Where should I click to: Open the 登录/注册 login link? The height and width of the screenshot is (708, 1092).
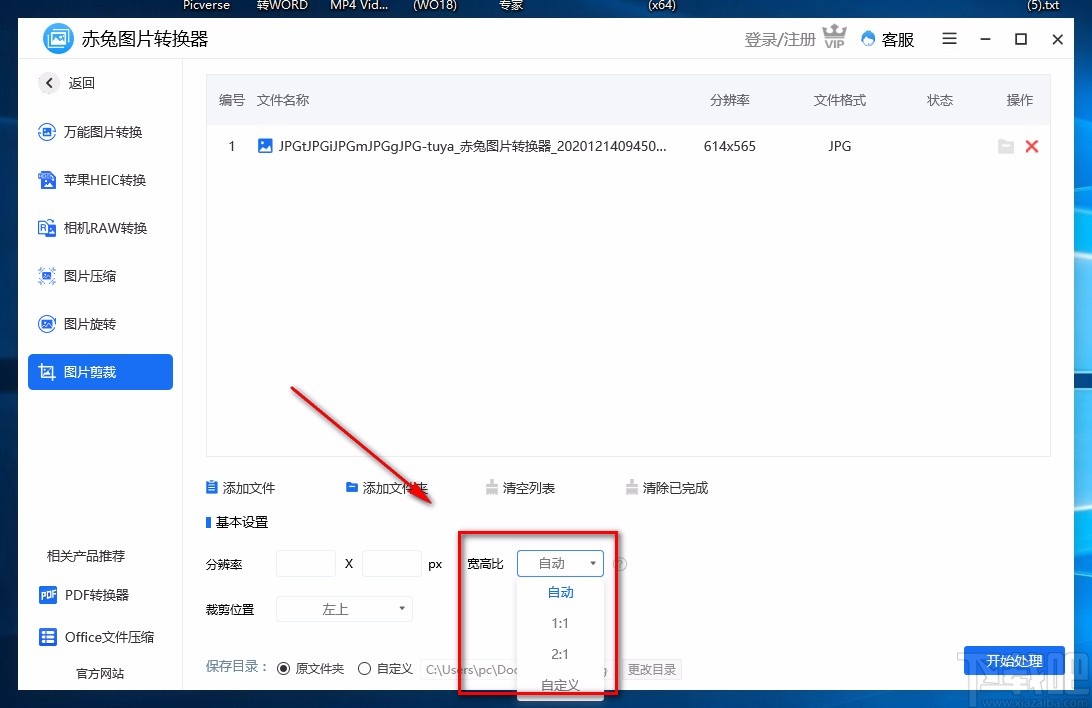point(779,39)
